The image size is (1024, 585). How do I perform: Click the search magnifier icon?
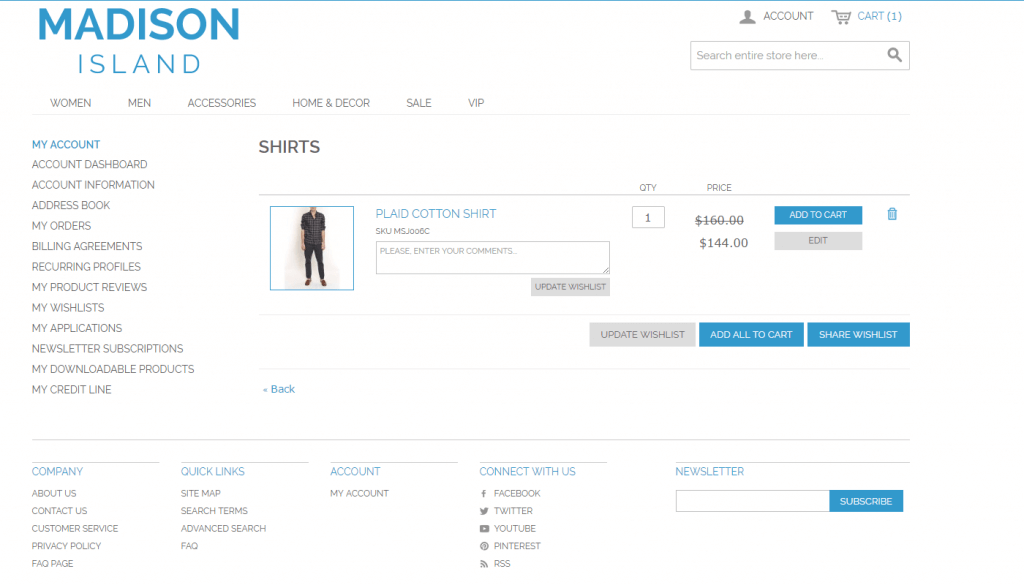pos(894,55)
